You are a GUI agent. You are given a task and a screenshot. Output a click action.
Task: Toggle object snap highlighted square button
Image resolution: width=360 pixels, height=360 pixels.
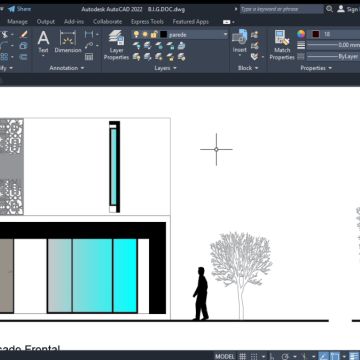(335, 356)
